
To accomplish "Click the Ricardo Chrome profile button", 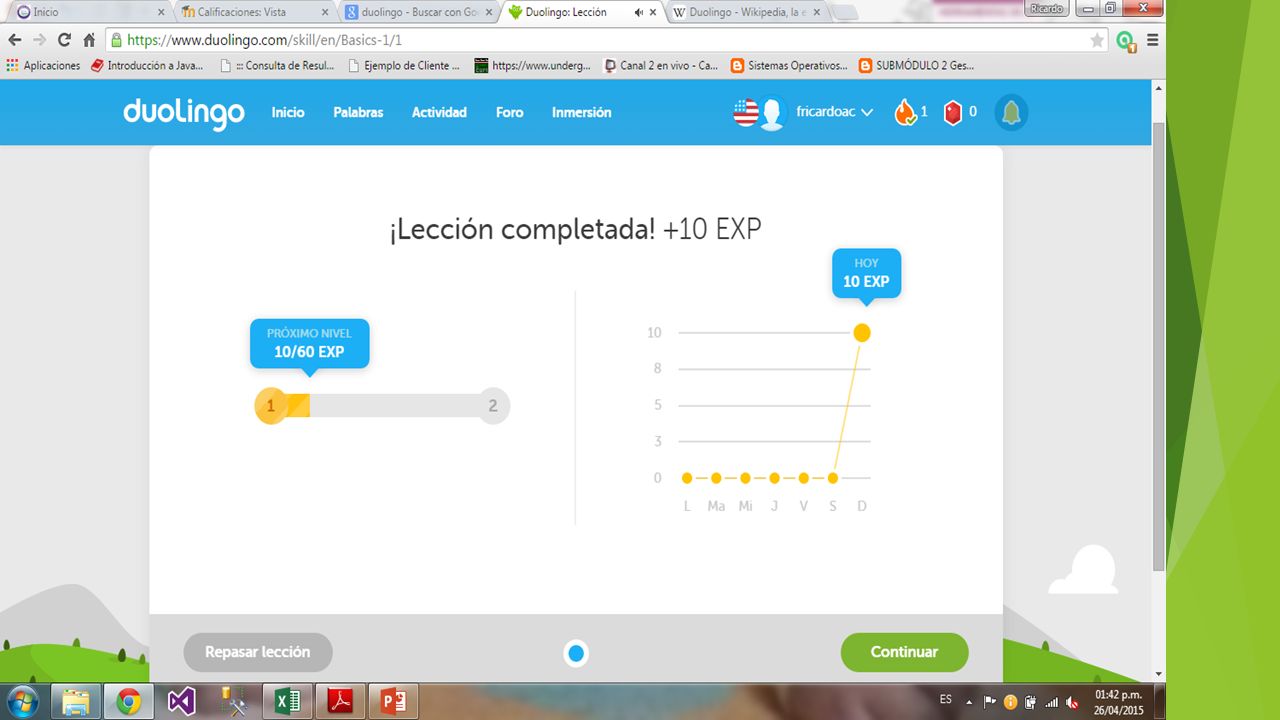I will (x=1048, y=8).
